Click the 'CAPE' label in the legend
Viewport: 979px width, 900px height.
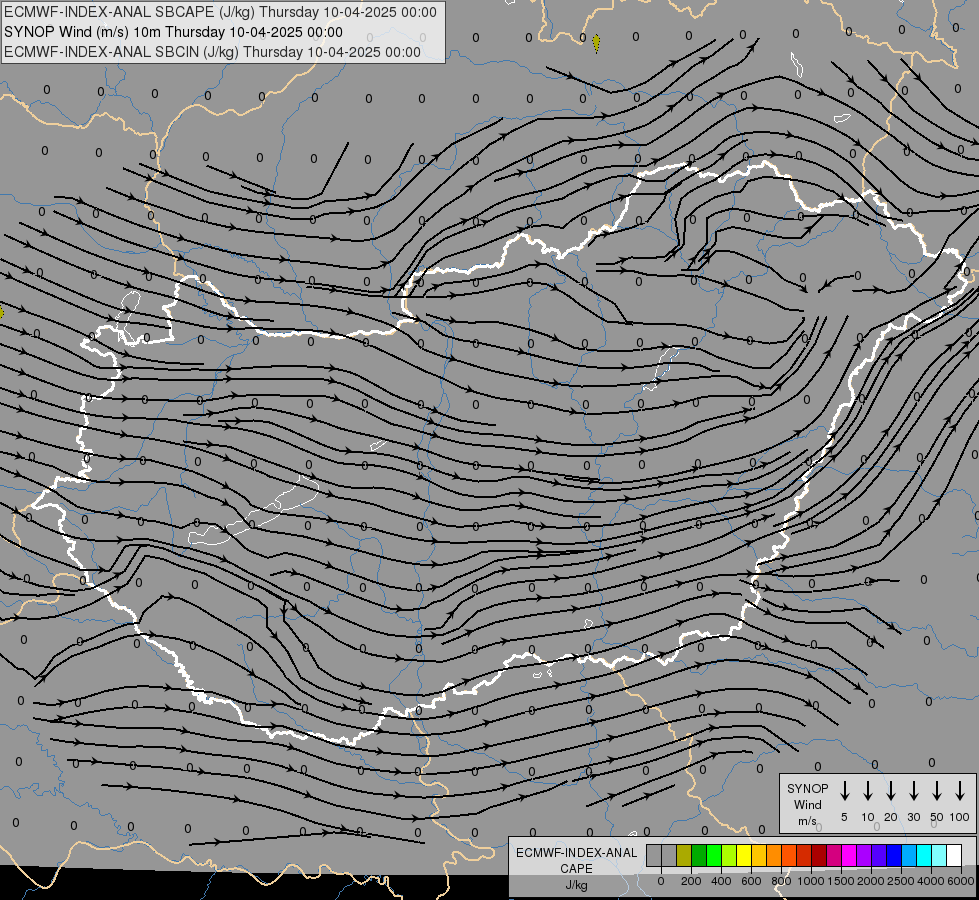click(576, 869)
